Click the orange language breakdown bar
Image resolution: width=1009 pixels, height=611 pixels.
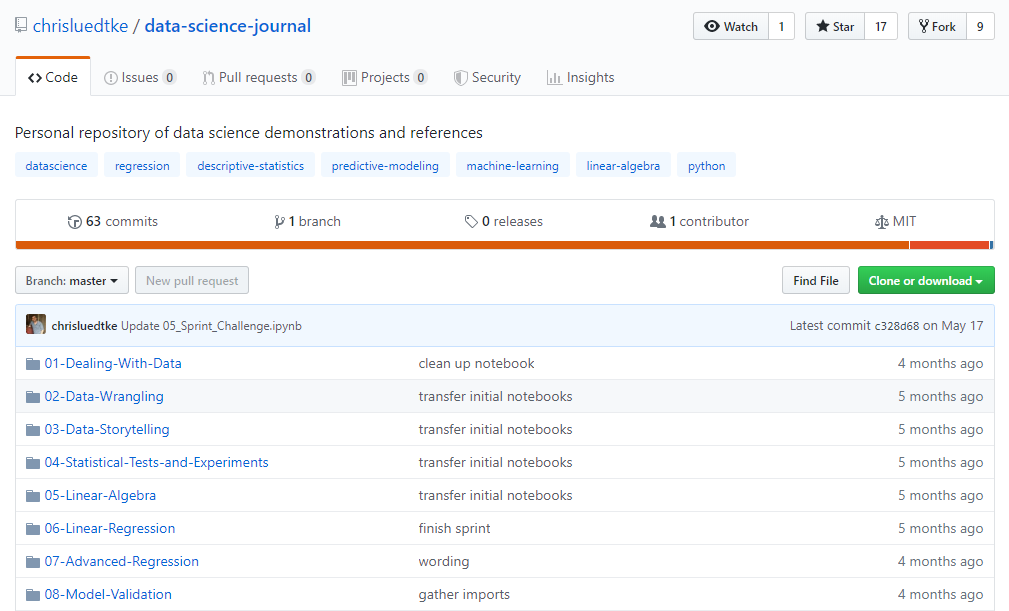tap(460, 245)
